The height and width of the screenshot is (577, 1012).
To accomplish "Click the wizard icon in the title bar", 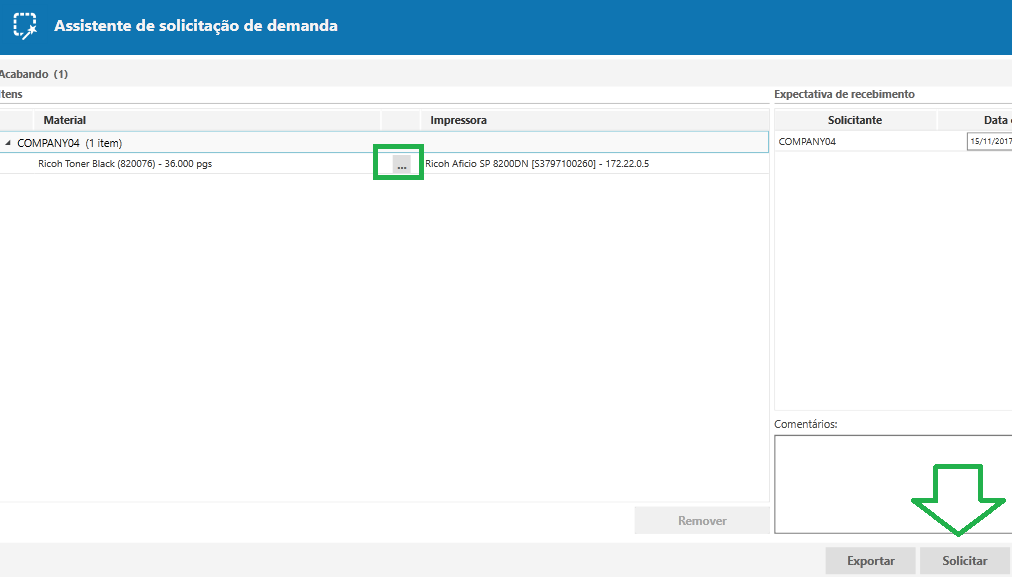I will [25, 26].
